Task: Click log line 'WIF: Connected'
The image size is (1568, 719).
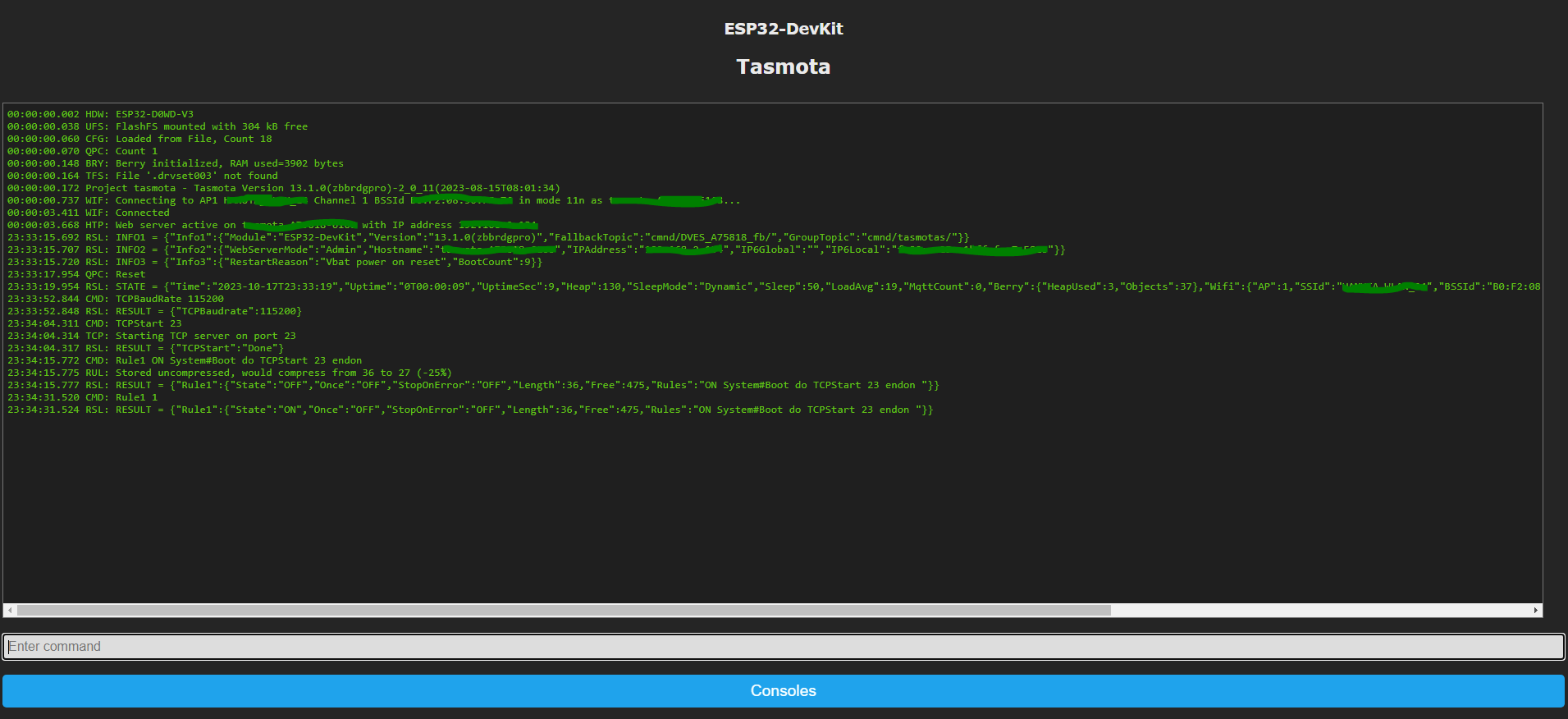Action: point(89,213)
